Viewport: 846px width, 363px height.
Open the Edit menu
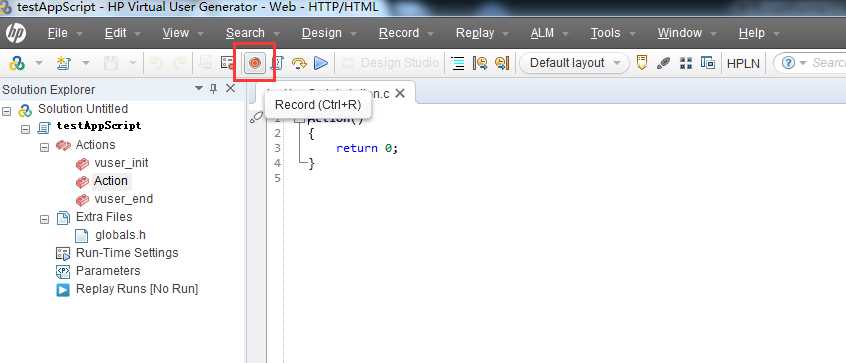[x=115, y=33]
